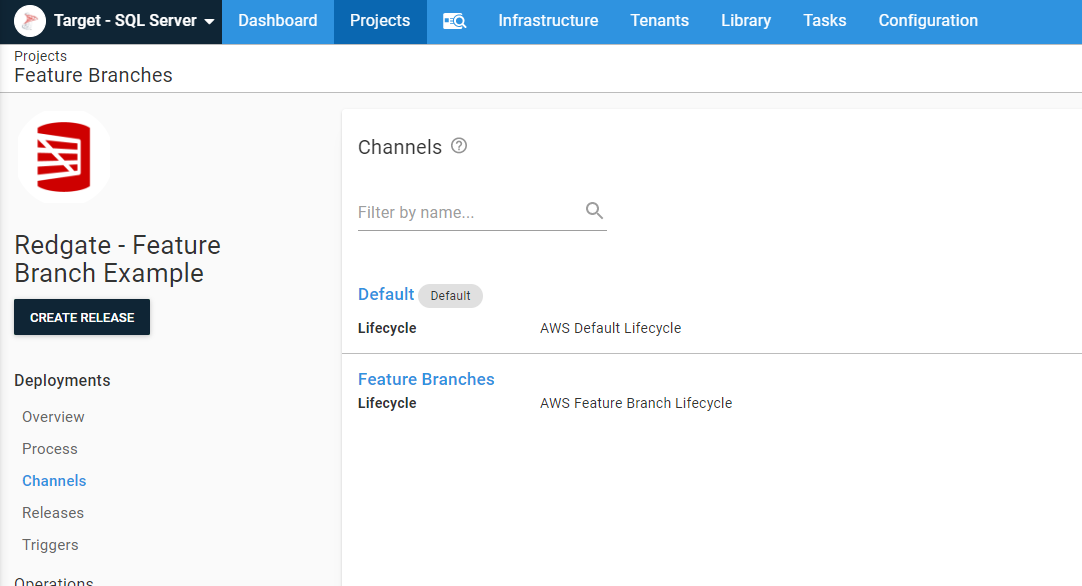Click the red Redgate project logo
Screen dimensions: 1082x586
[x=64, y=157]
